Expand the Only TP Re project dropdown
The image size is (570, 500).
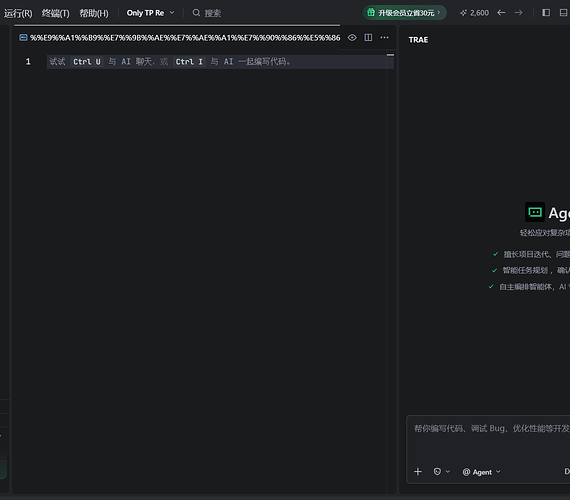click(x=150, y=13)
